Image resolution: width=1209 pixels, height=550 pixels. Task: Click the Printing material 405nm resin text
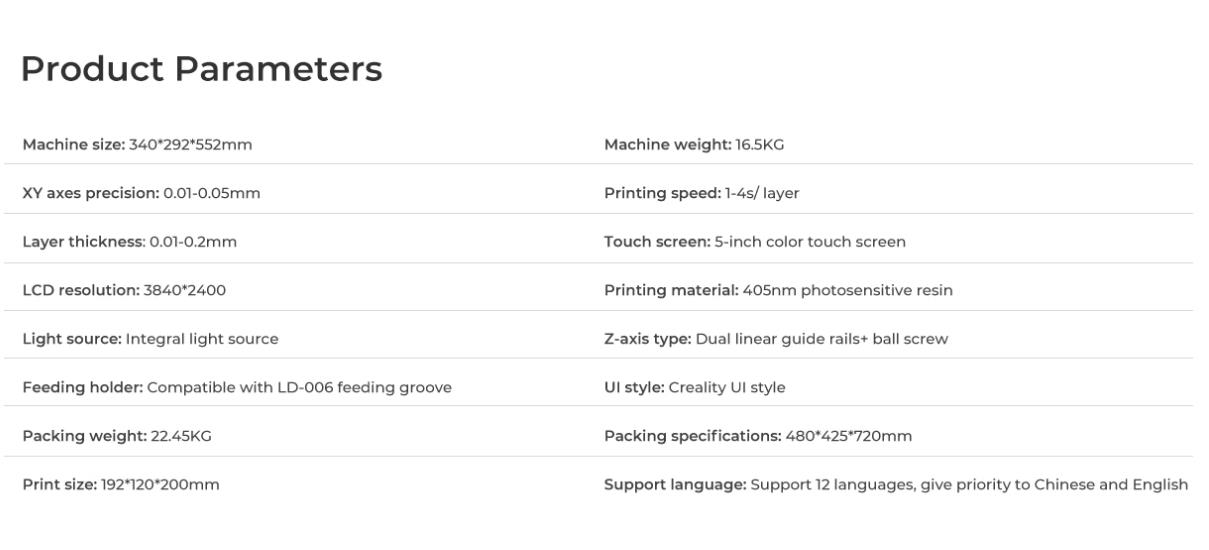(778, 290)
